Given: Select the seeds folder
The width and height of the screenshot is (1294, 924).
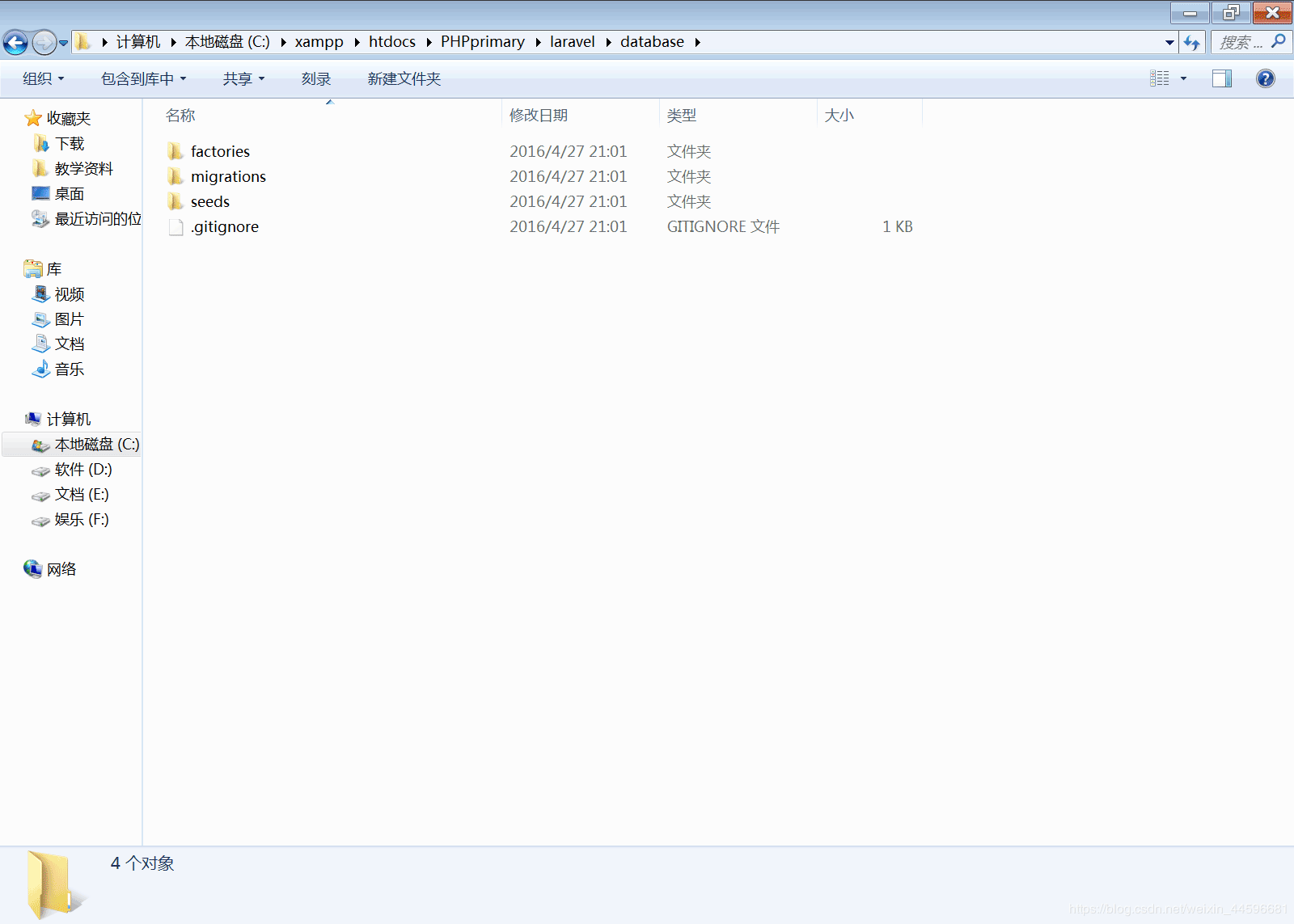Looking at the screenshot, I should pyautogui.click(x=209, y=201).
